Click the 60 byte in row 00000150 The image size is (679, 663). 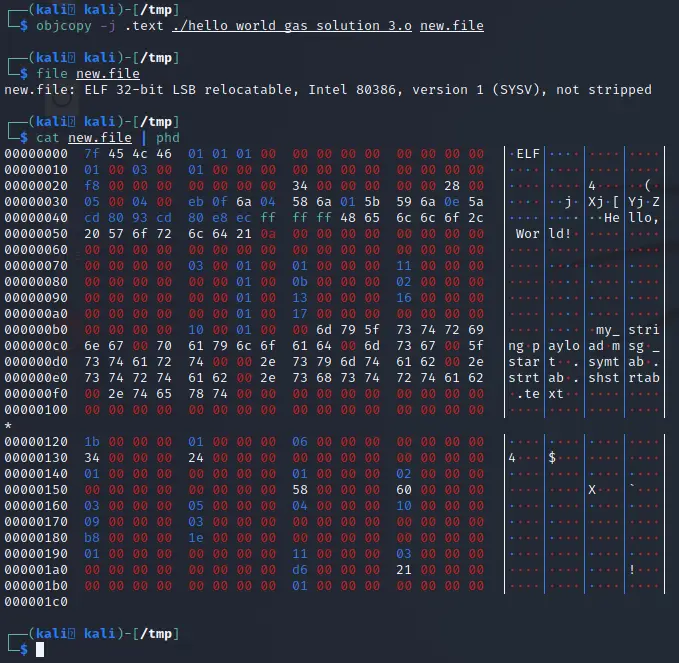click(x=404, y=490)
